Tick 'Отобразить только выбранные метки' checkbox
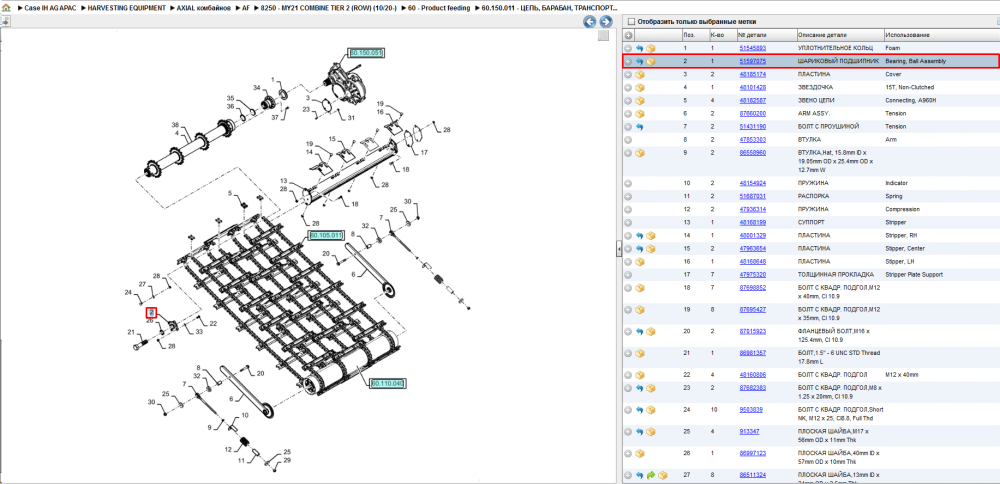 (x=630, y=21)
